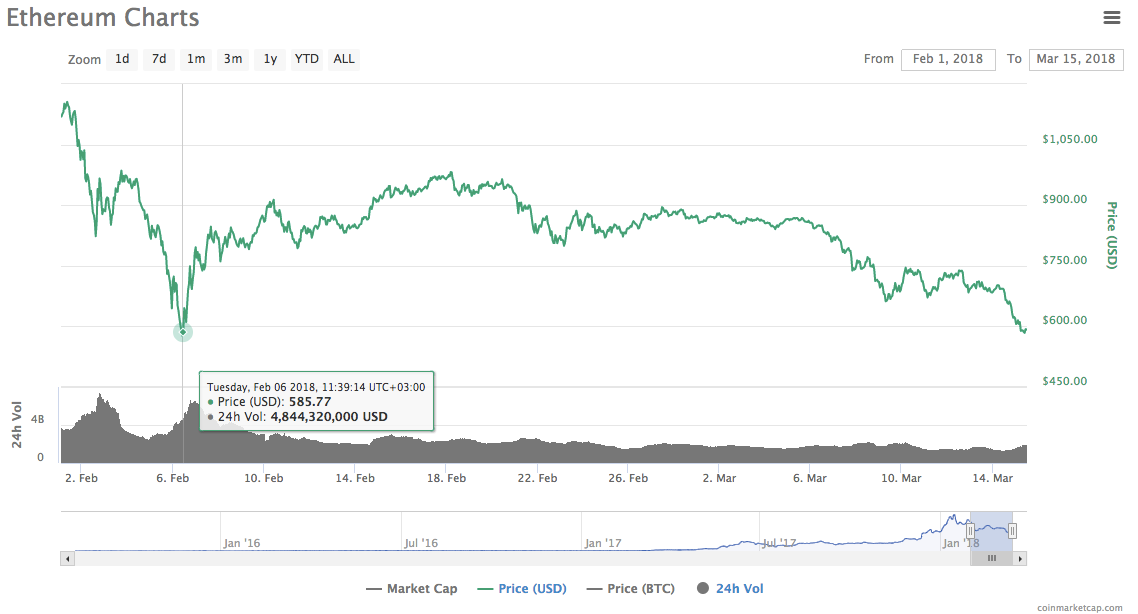The image size is (1138, 614).
Task: Toggle the Price (BTC) series in legend
Action: point(631,589)
